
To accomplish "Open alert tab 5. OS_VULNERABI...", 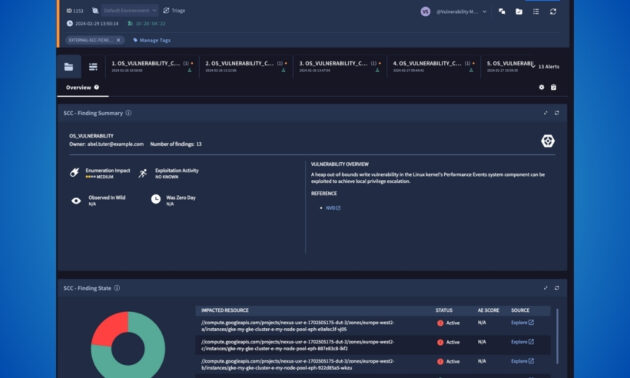I will pos(509,66).
